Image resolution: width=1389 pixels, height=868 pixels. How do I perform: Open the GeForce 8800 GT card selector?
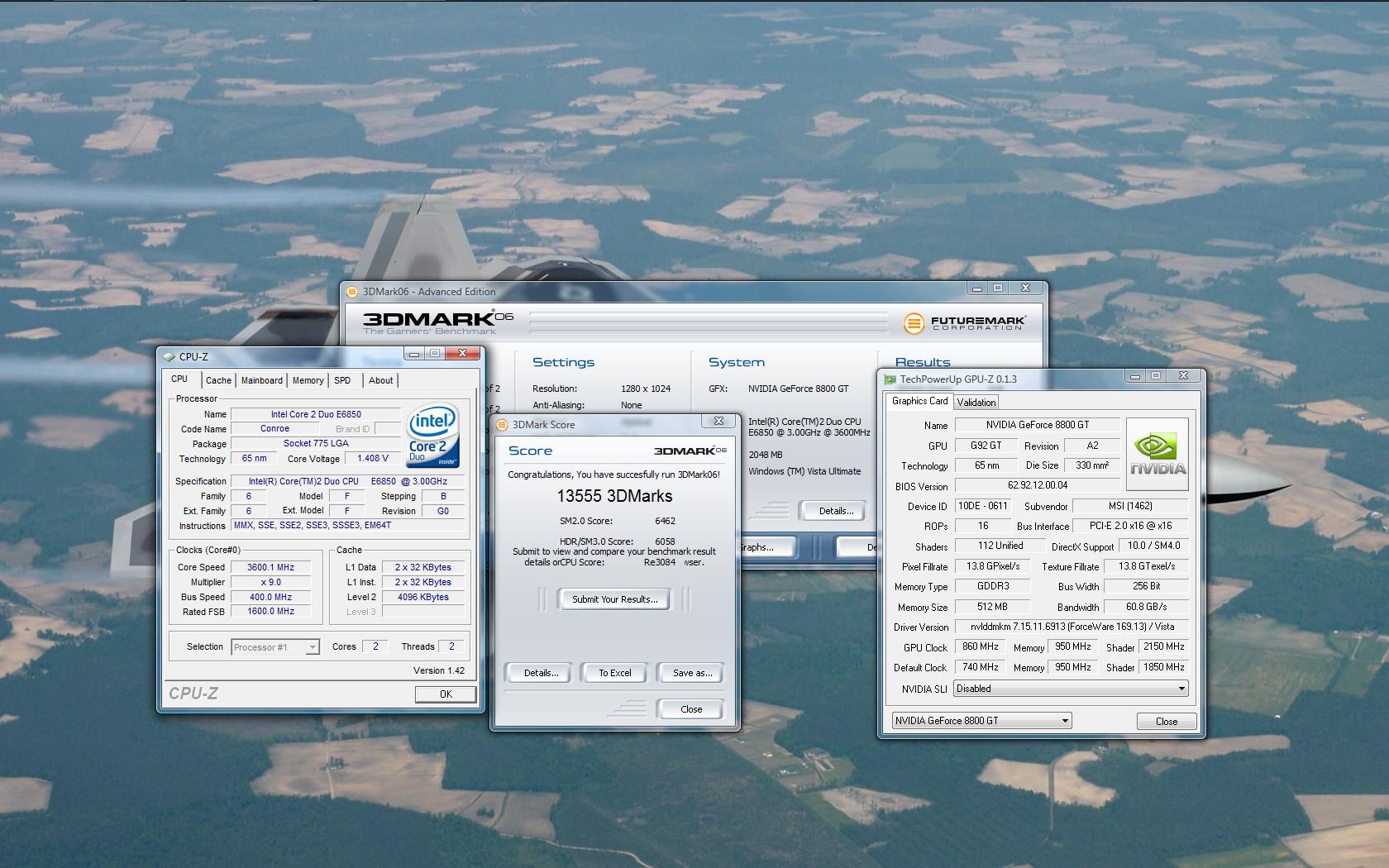tap(982, 720)
